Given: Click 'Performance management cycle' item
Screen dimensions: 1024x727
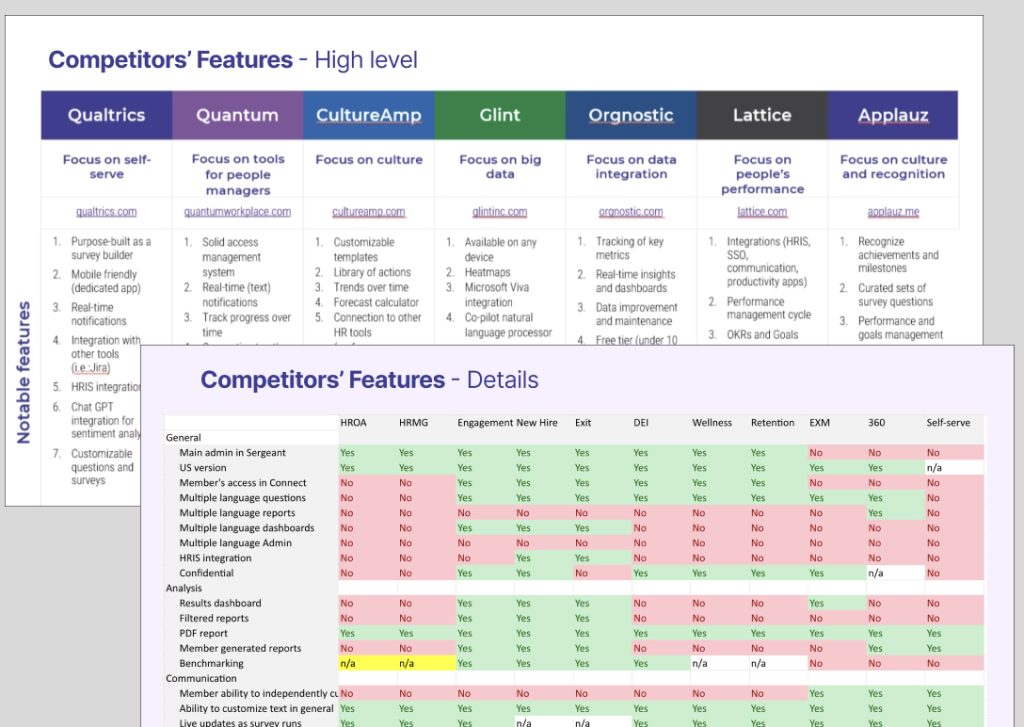Looking at the screenshot, I should coord(769,308).
